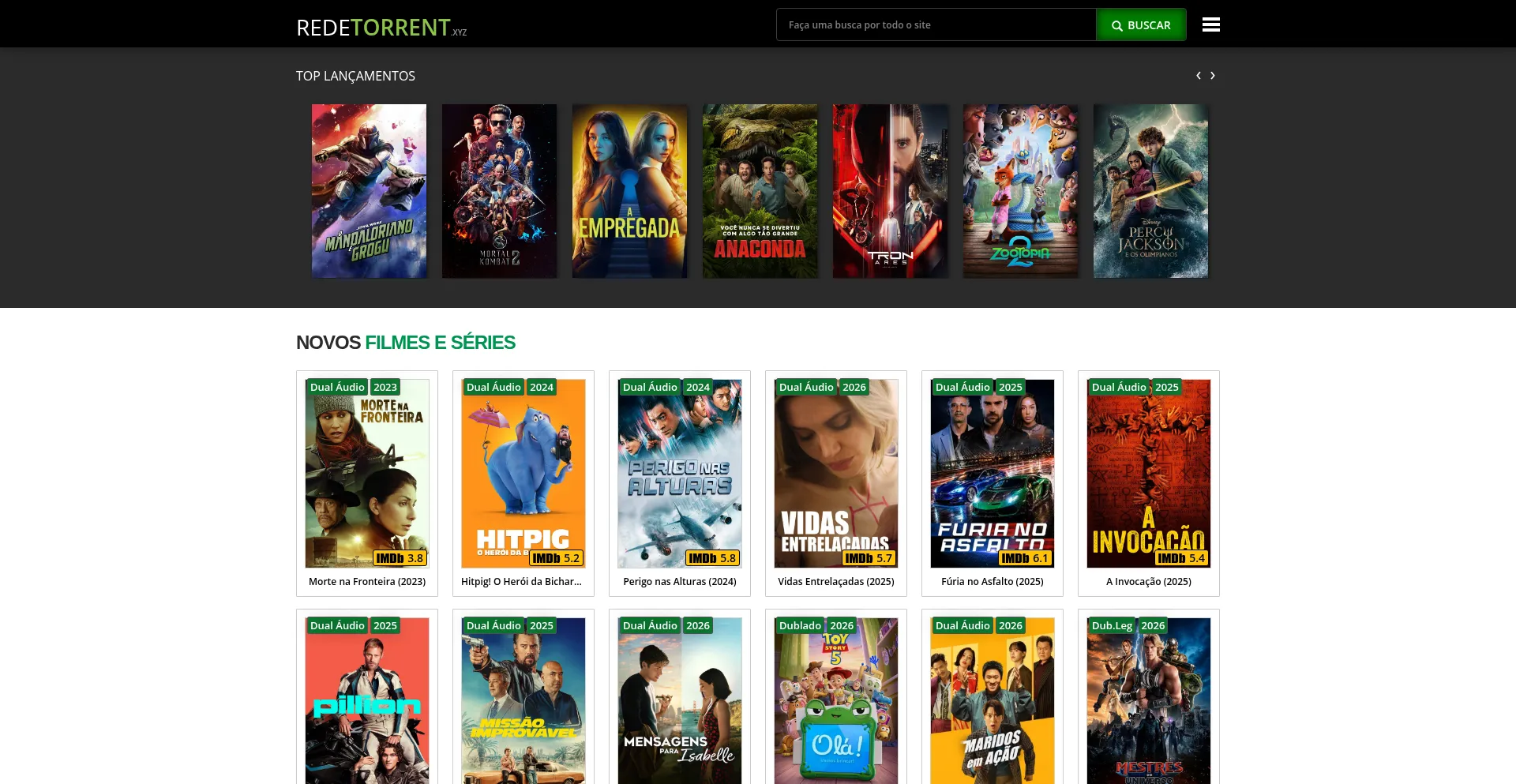Click Perigo nas Alturas poster image

[680, 474]
